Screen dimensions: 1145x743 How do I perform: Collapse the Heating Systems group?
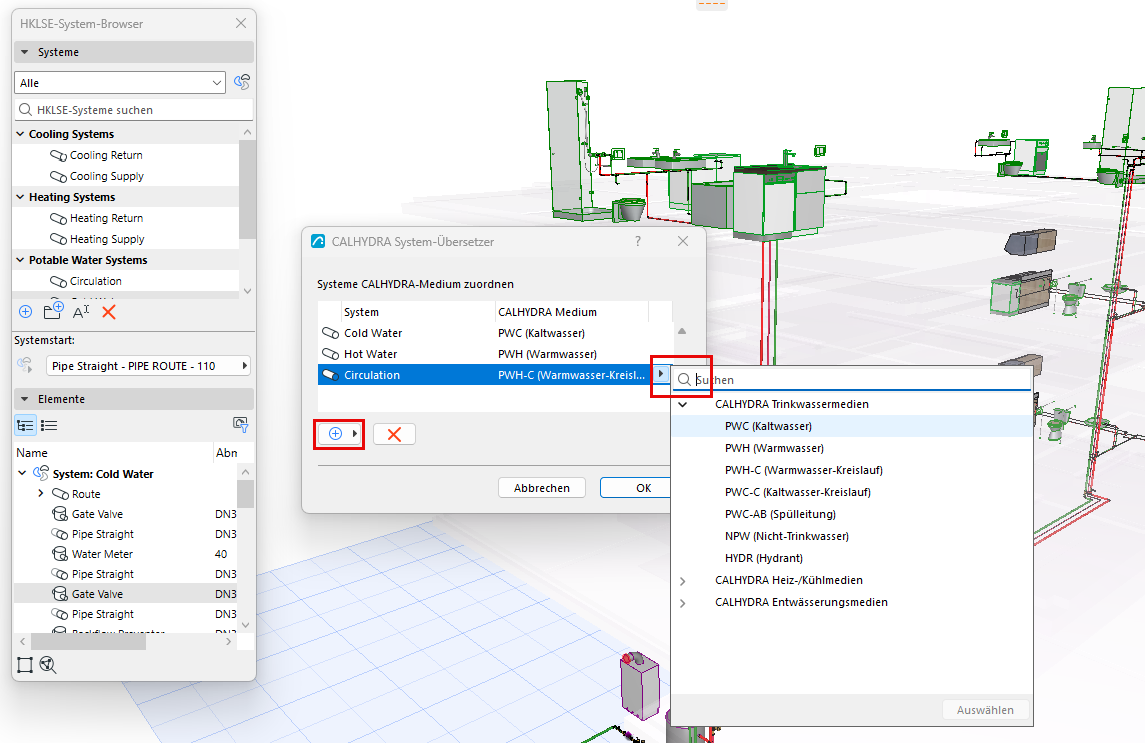(20, 197)
